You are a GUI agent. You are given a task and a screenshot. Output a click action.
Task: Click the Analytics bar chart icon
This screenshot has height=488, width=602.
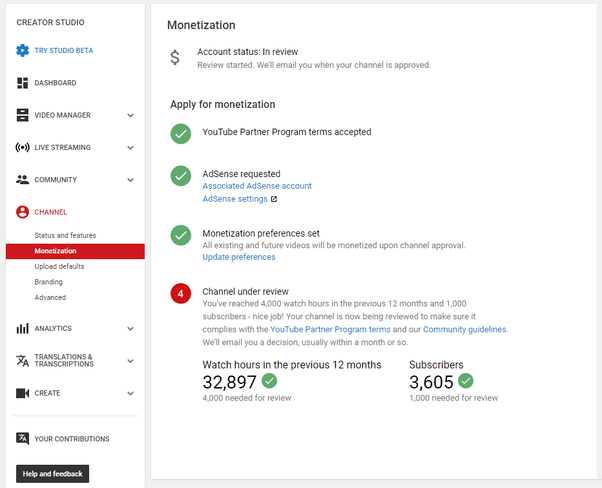click(22, 328)
